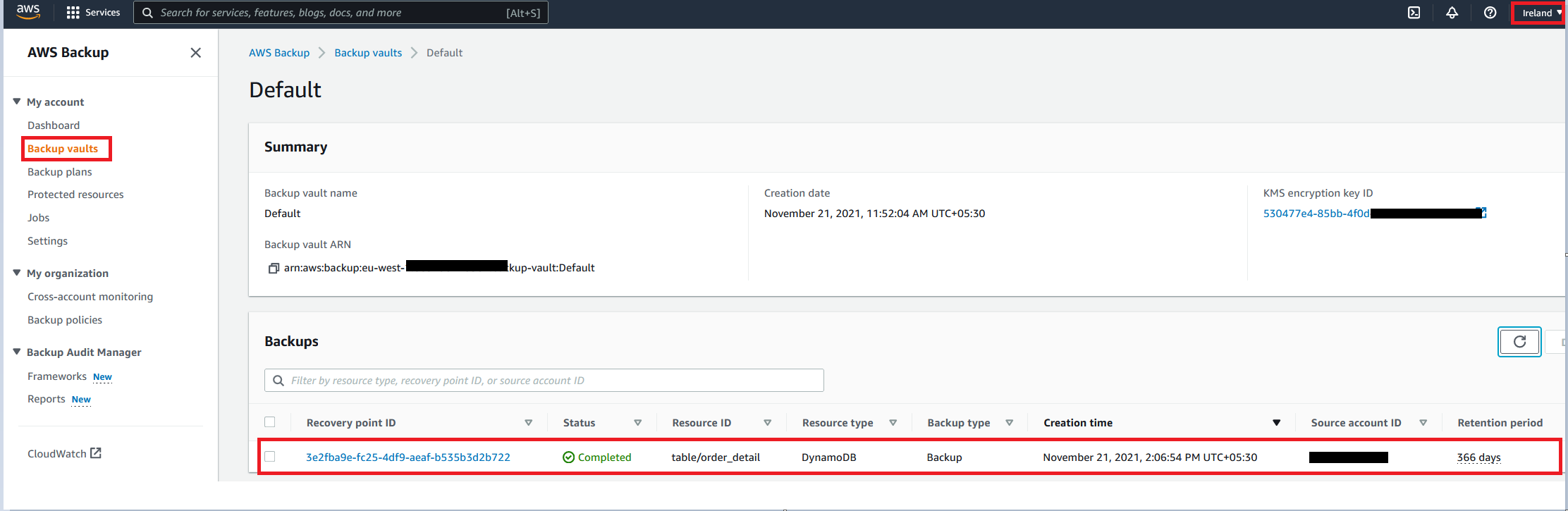Viewport: 1568px width, 511px height.
Task: Open Settings in the sidebar
Action: [x=48, y=241]
